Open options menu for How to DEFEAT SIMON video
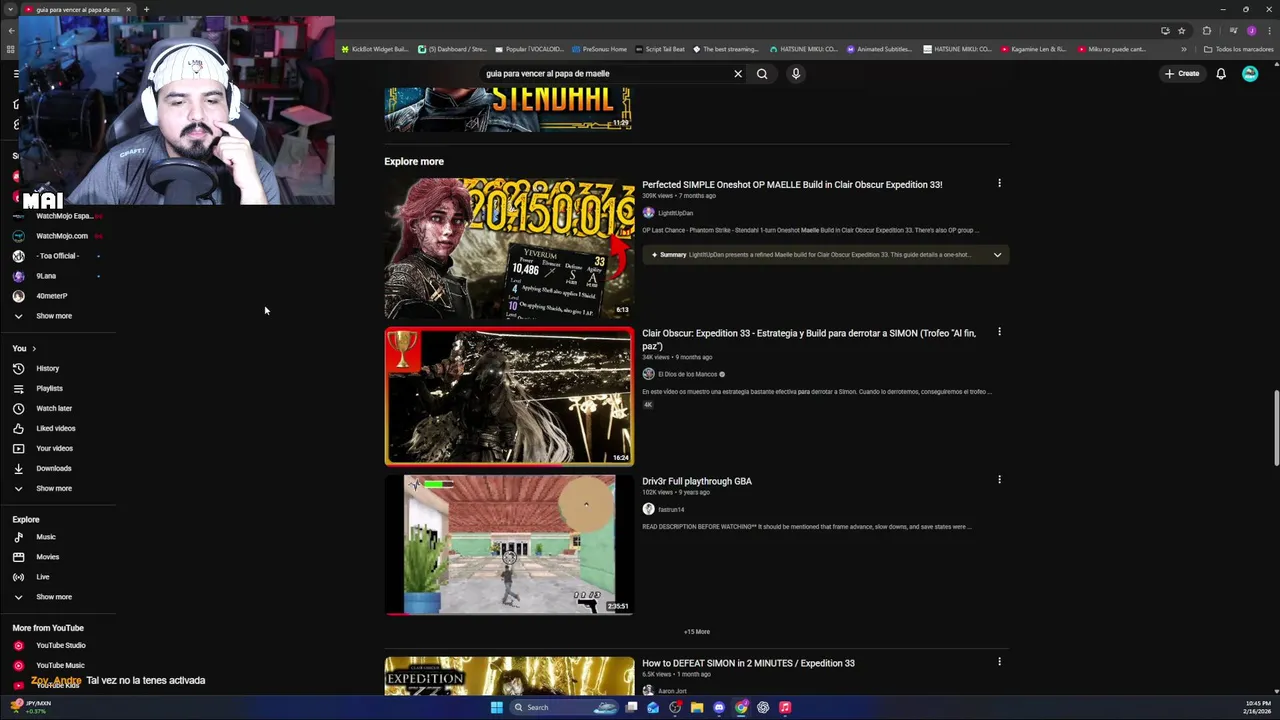 (999, 662)
